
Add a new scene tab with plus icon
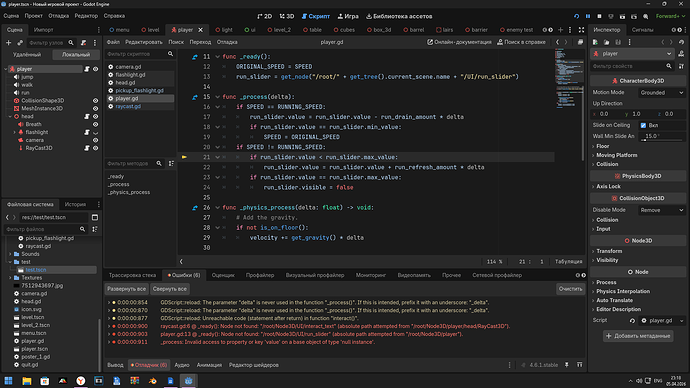click(561, 30)
